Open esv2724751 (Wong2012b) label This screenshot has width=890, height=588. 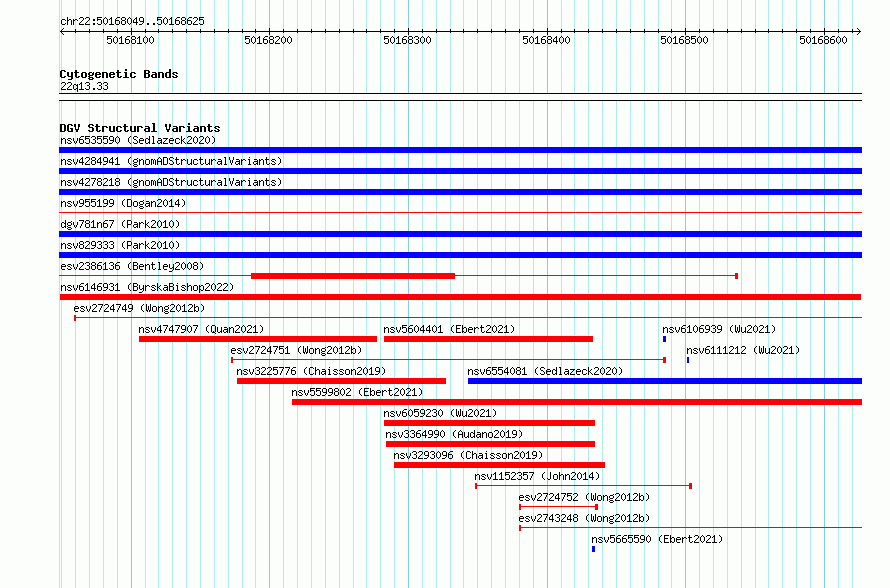(296, 350)
